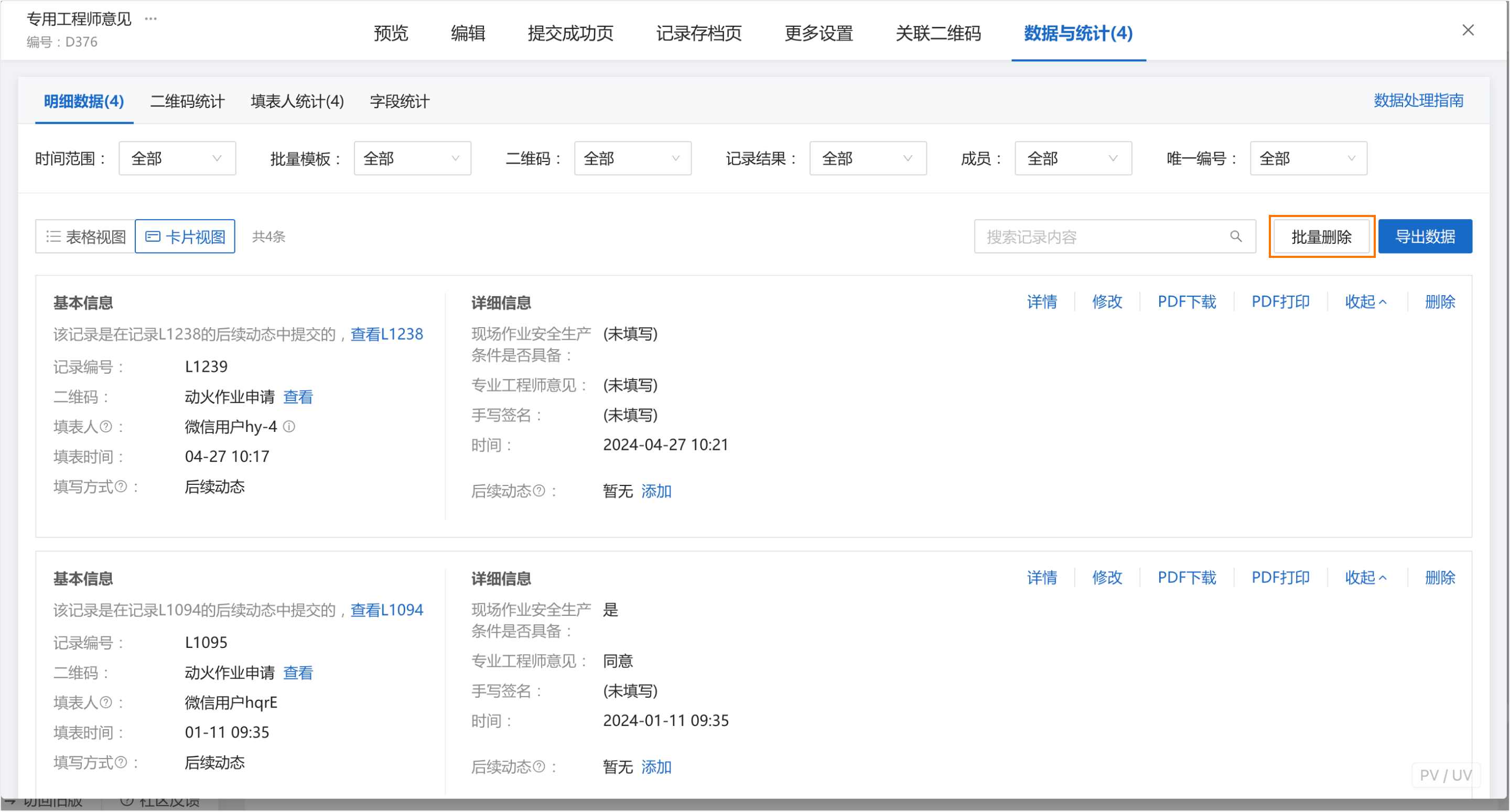Go to the 预览 tab

[391, 34]
